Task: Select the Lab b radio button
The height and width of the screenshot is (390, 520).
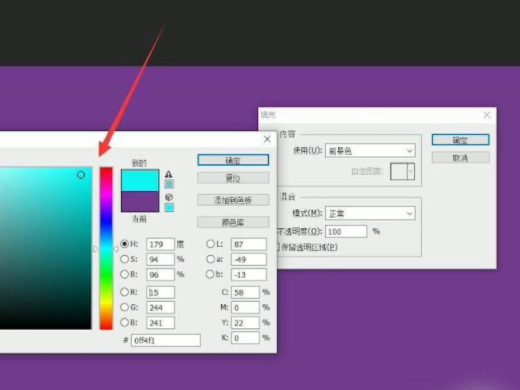Action: pyautogui.click(x=210, y=274)
